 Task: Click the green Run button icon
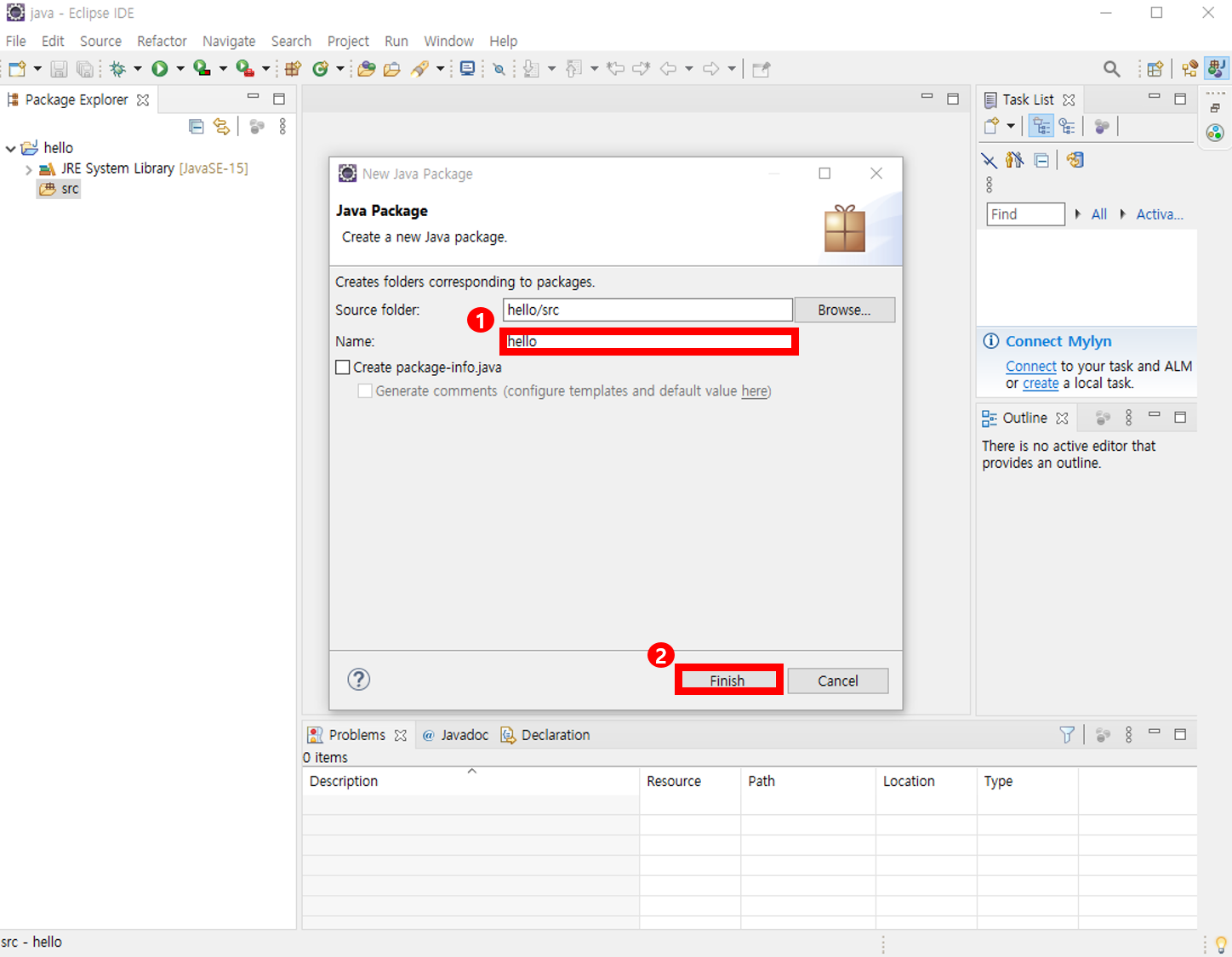[x=159, y=69]
